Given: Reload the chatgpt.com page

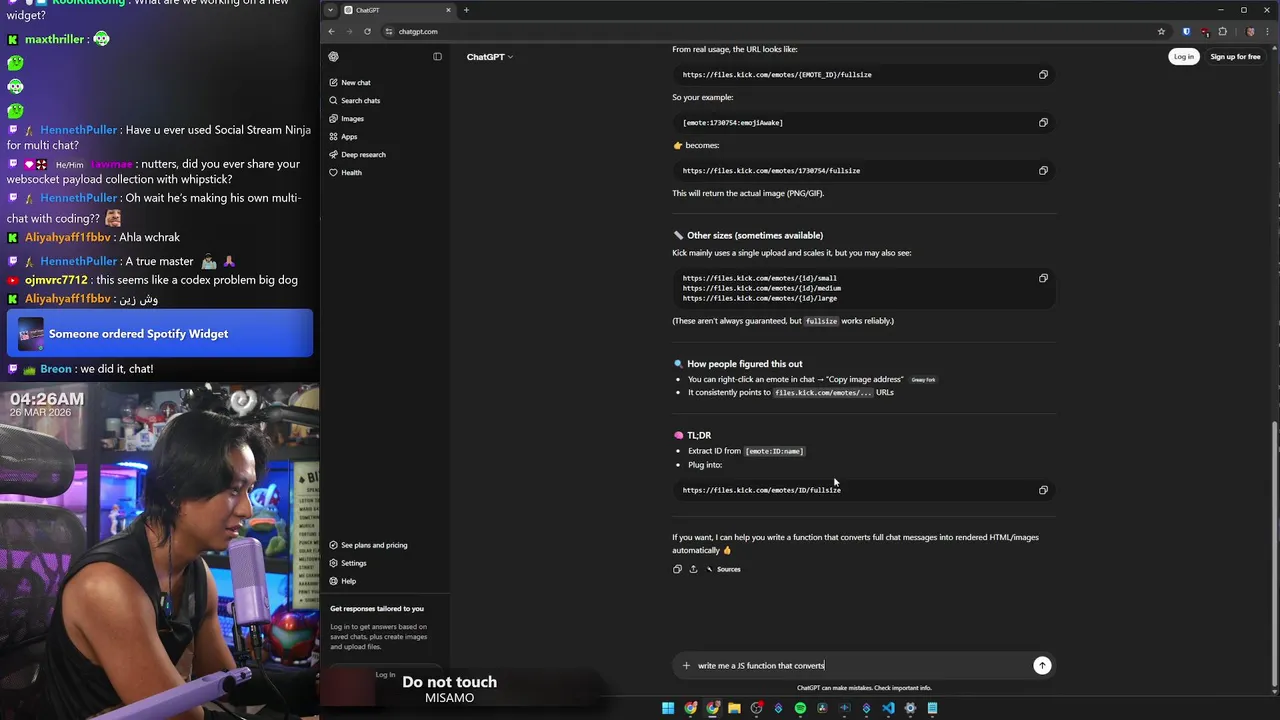Looking at the screenshot, I should (x=367, y=31).
